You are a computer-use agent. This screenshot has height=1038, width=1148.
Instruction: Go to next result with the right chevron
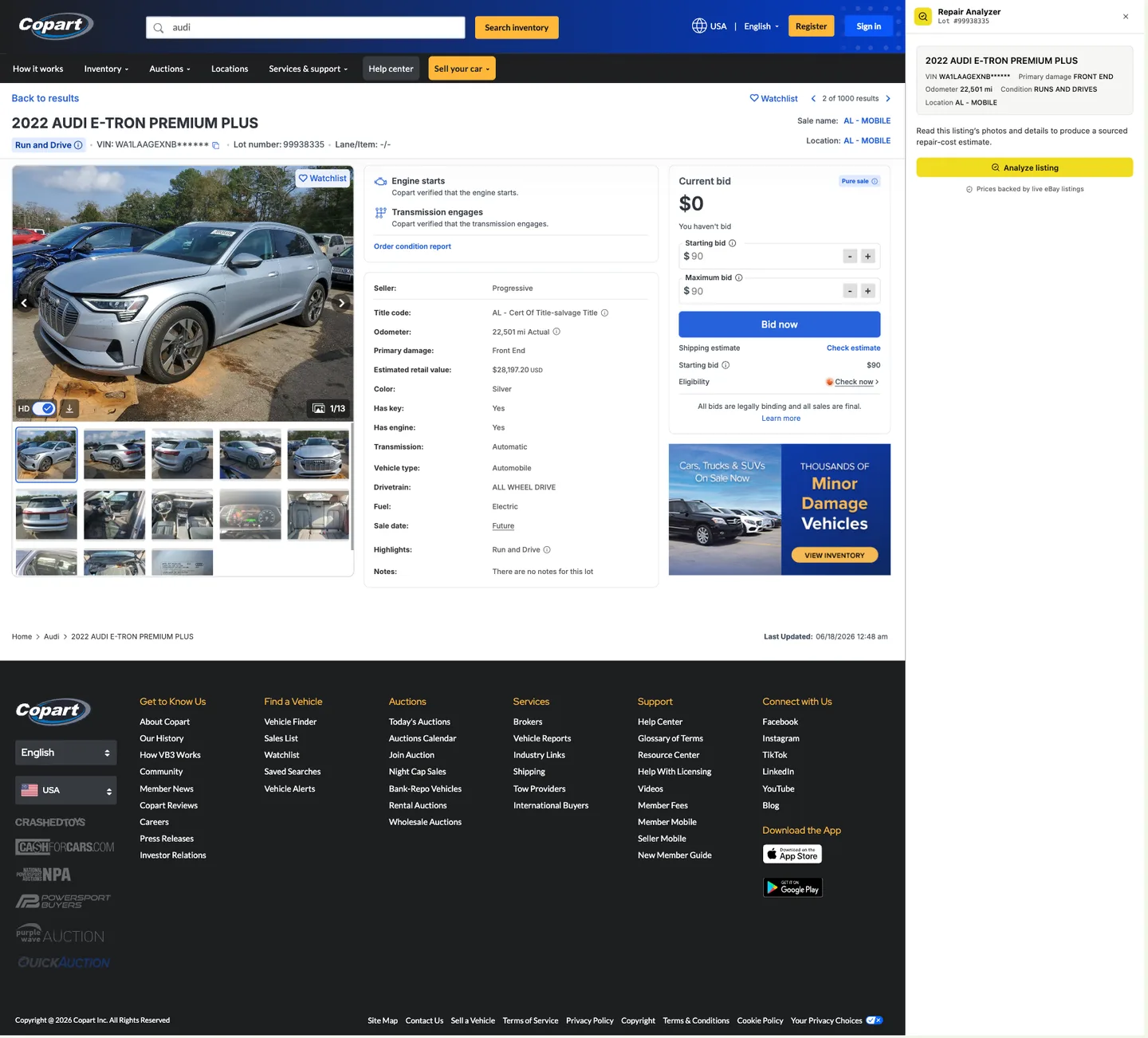tap(888, 99)
